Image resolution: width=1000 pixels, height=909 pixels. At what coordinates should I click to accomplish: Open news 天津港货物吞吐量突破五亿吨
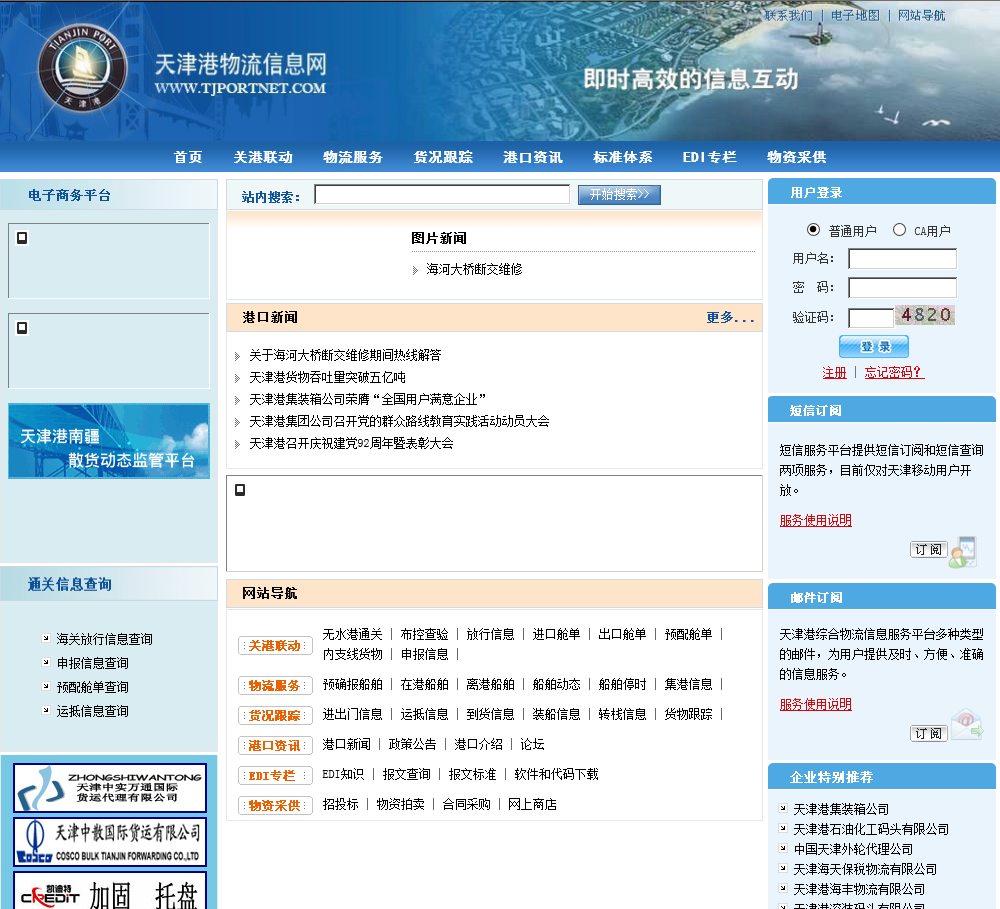point(327,378)
